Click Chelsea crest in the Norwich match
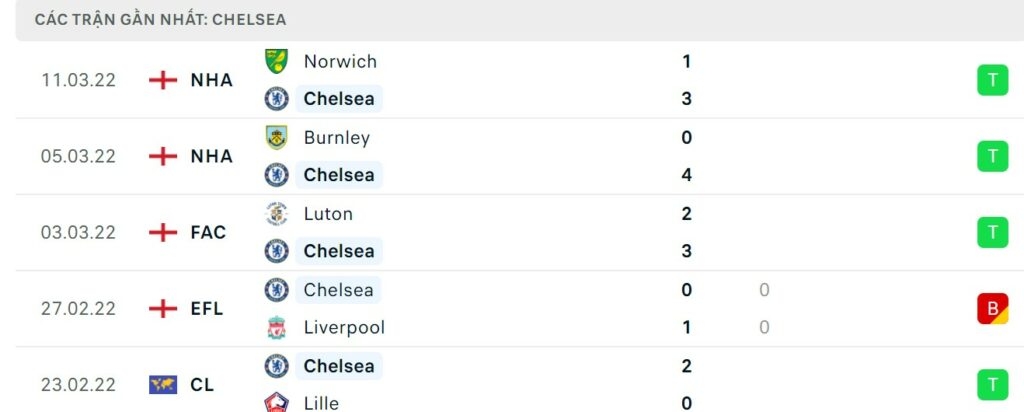 pyautogui.click(x=276, y=99)
